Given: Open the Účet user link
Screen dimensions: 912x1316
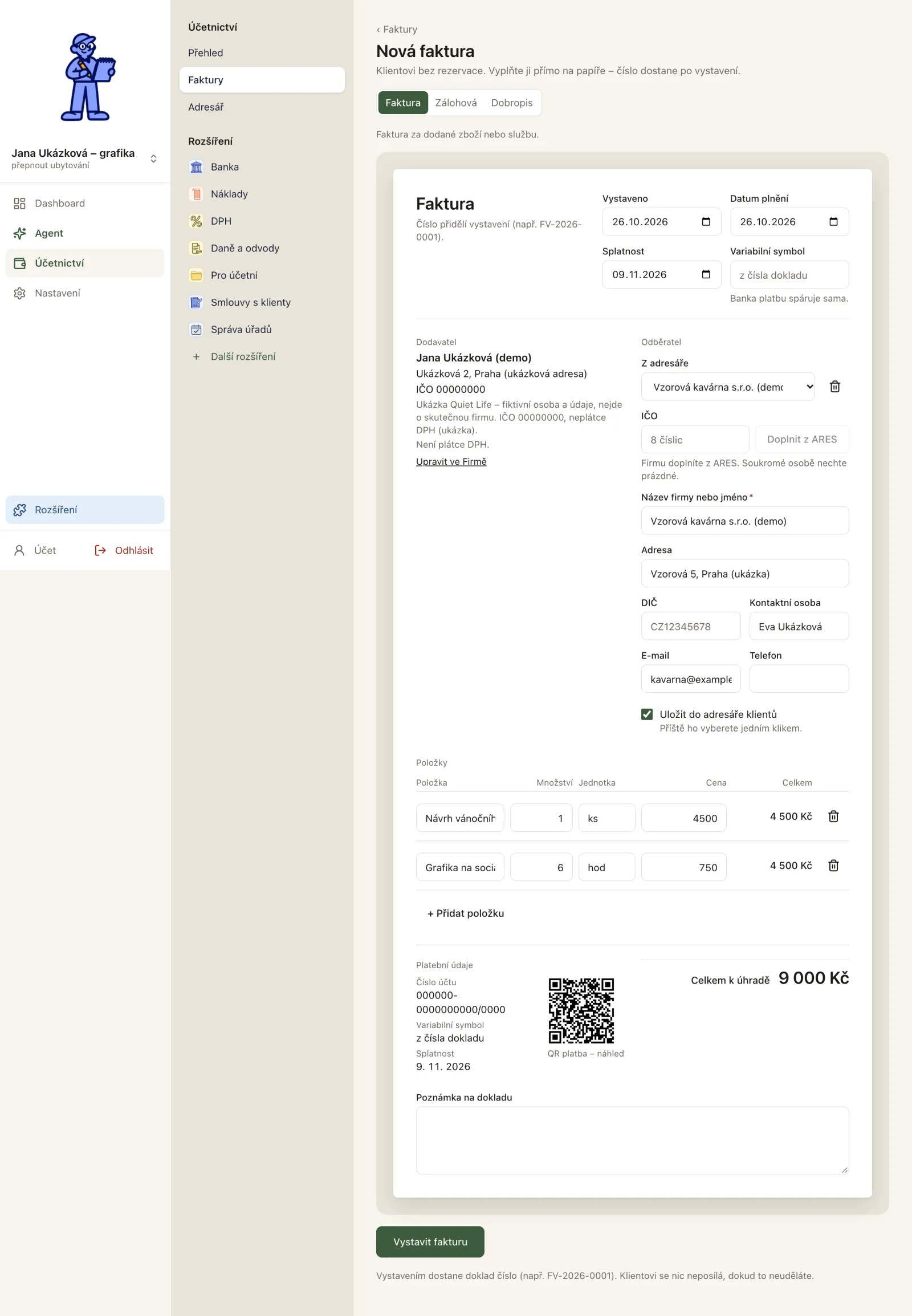Looking at the screenshot, I should [35, 551].
